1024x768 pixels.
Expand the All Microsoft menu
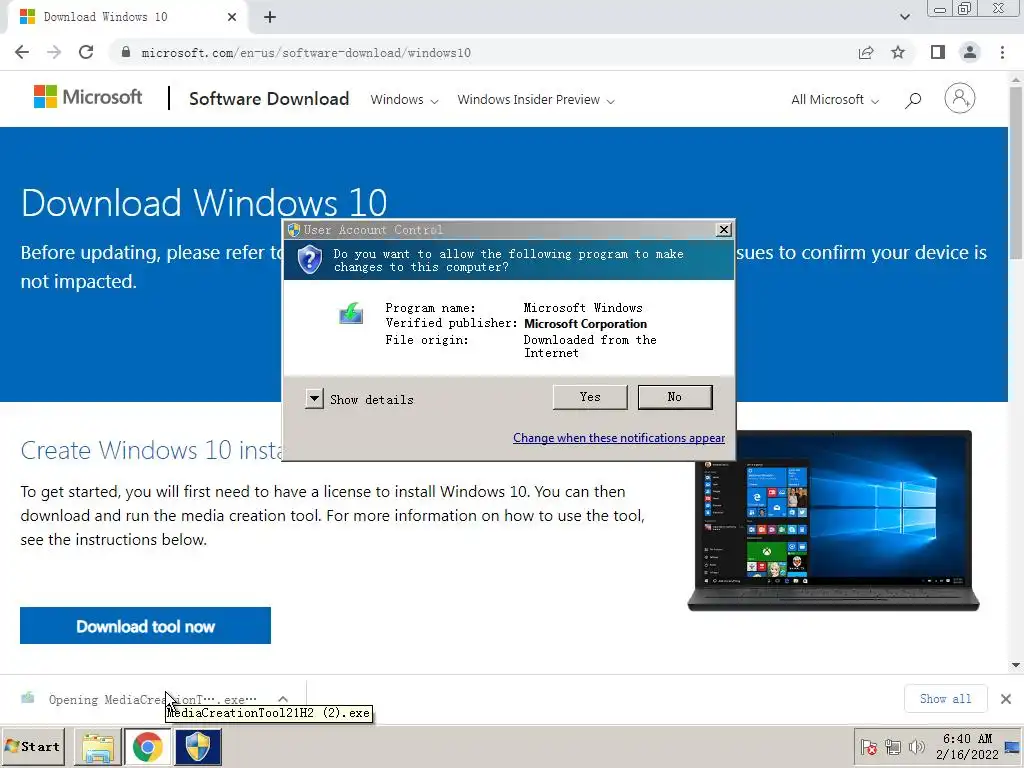tap(835, 100)
